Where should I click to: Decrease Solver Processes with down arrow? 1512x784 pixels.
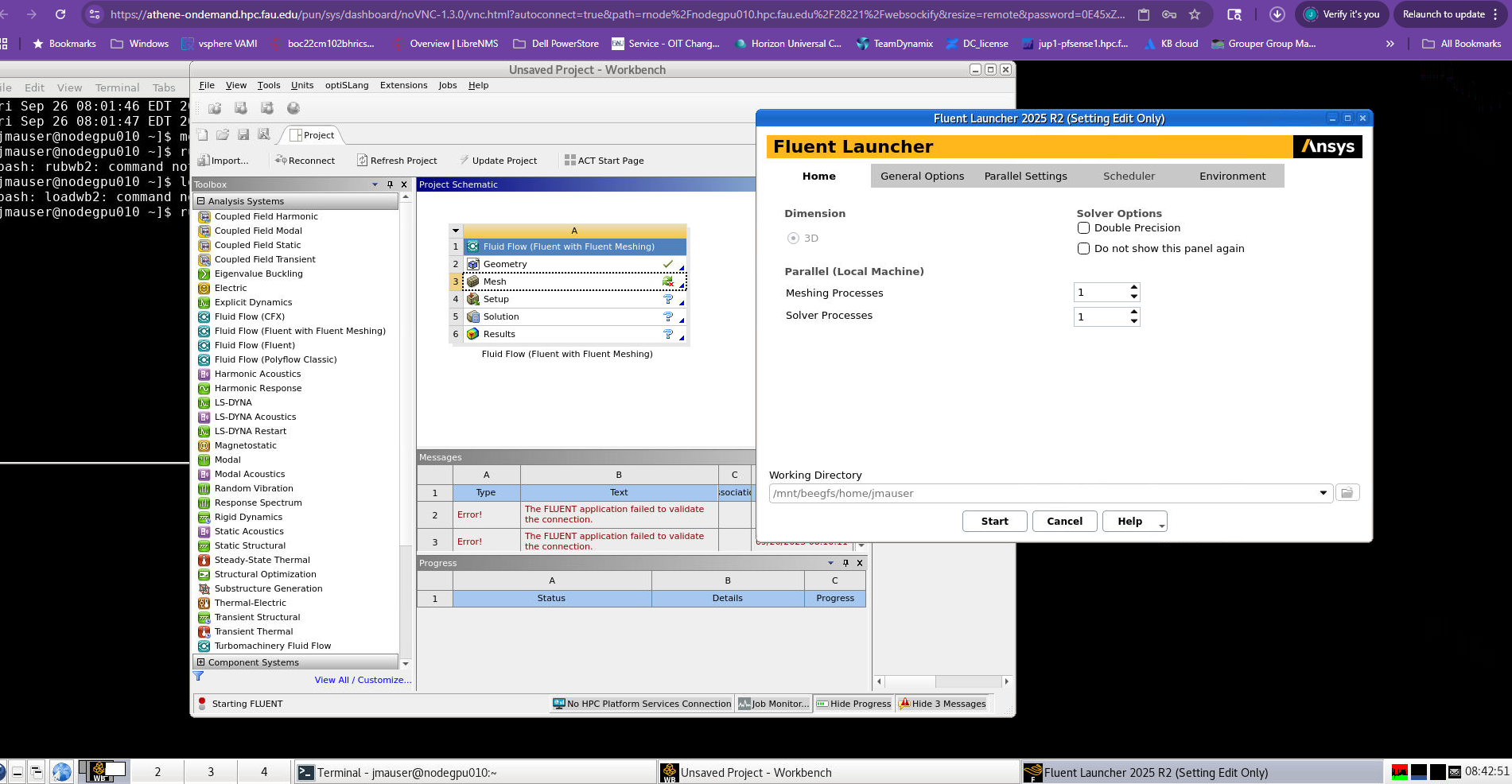click(1134, 322)
